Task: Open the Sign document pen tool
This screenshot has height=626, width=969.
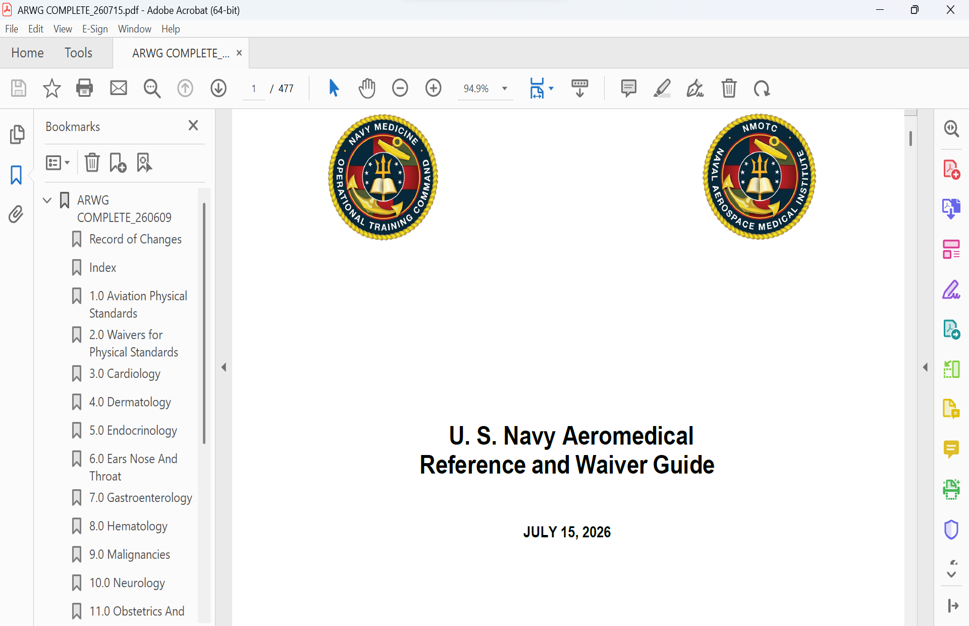Action: coord(695,88)
